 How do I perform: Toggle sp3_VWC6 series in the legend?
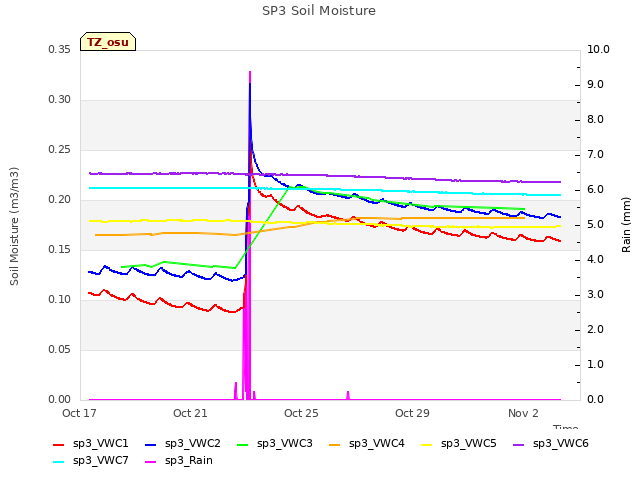(551, 444)
